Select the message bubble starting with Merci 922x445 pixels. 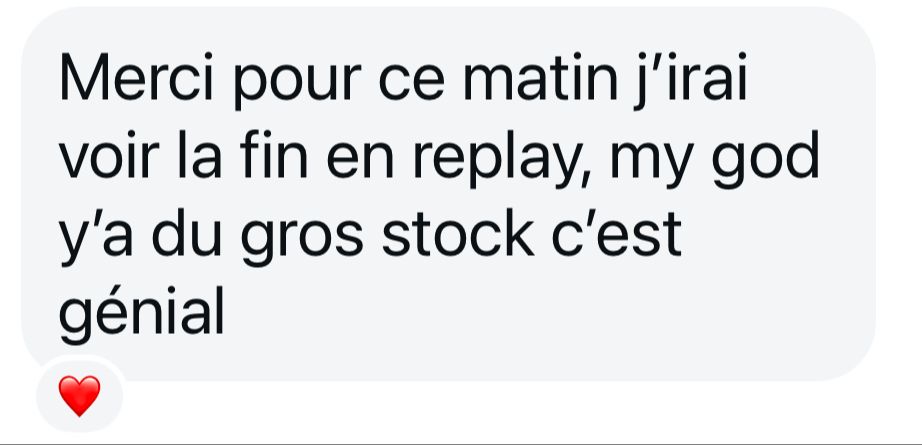point(448,193)
